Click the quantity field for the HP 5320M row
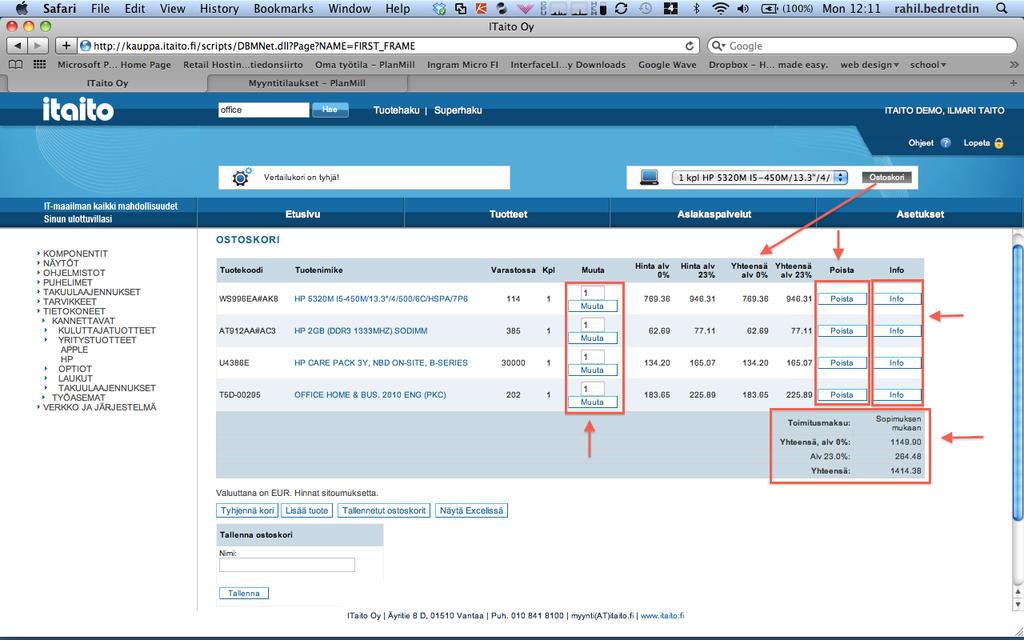 [x=592, y=293]
